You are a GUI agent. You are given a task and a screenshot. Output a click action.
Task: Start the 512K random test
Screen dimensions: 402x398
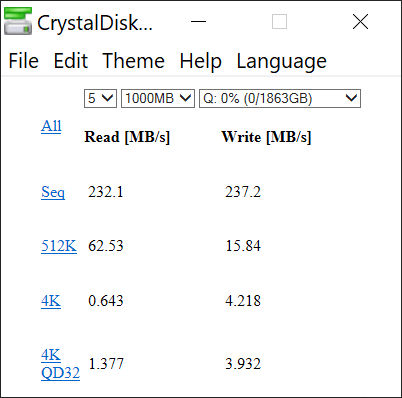point(59,246)
